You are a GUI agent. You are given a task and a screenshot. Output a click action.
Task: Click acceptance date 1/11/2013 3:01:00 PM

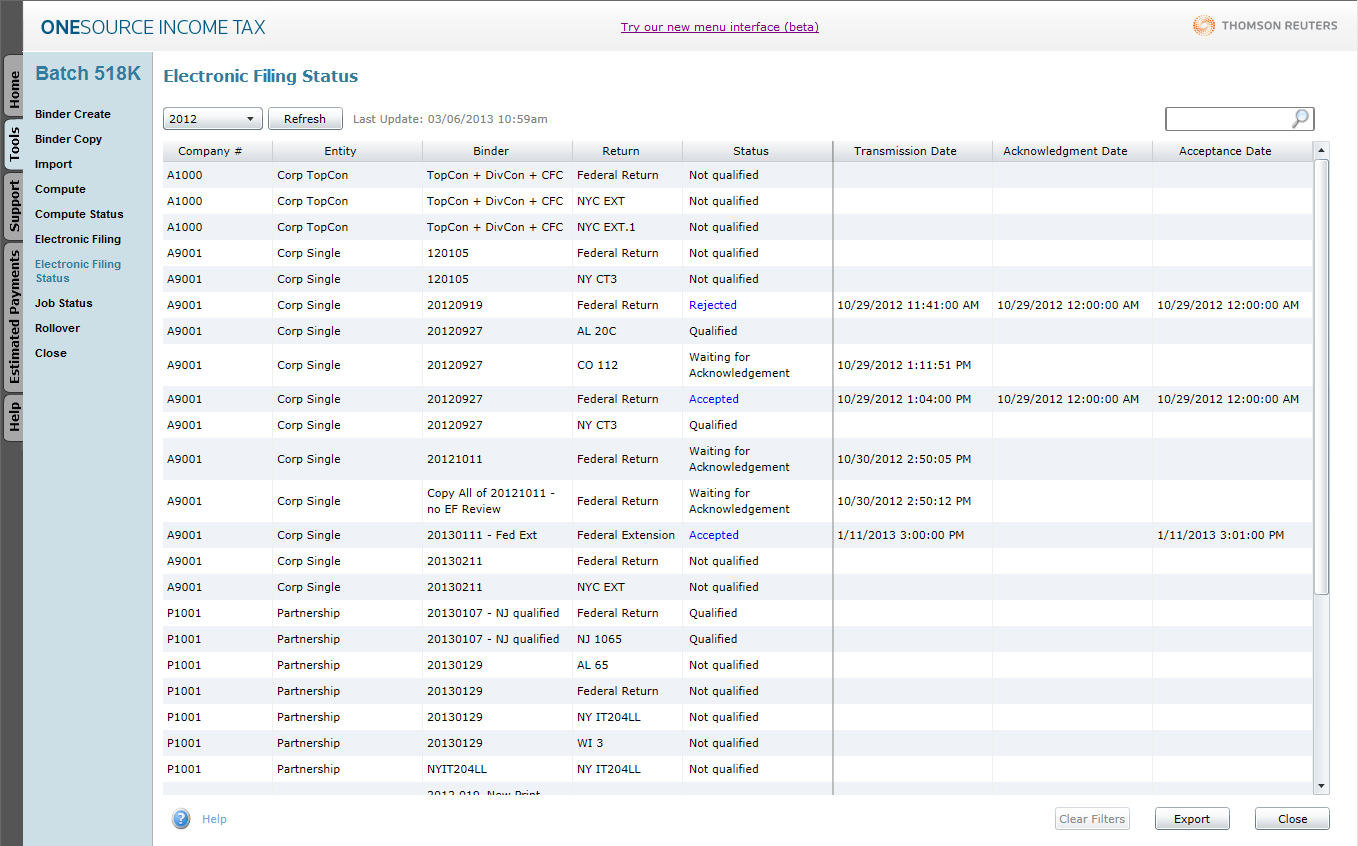pyautogui.click(x=1221, y=535)
